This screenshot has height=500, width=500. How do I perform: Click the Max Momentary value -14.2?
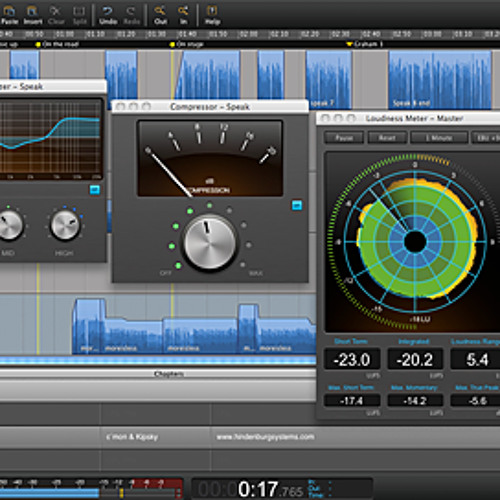(415, 400)
